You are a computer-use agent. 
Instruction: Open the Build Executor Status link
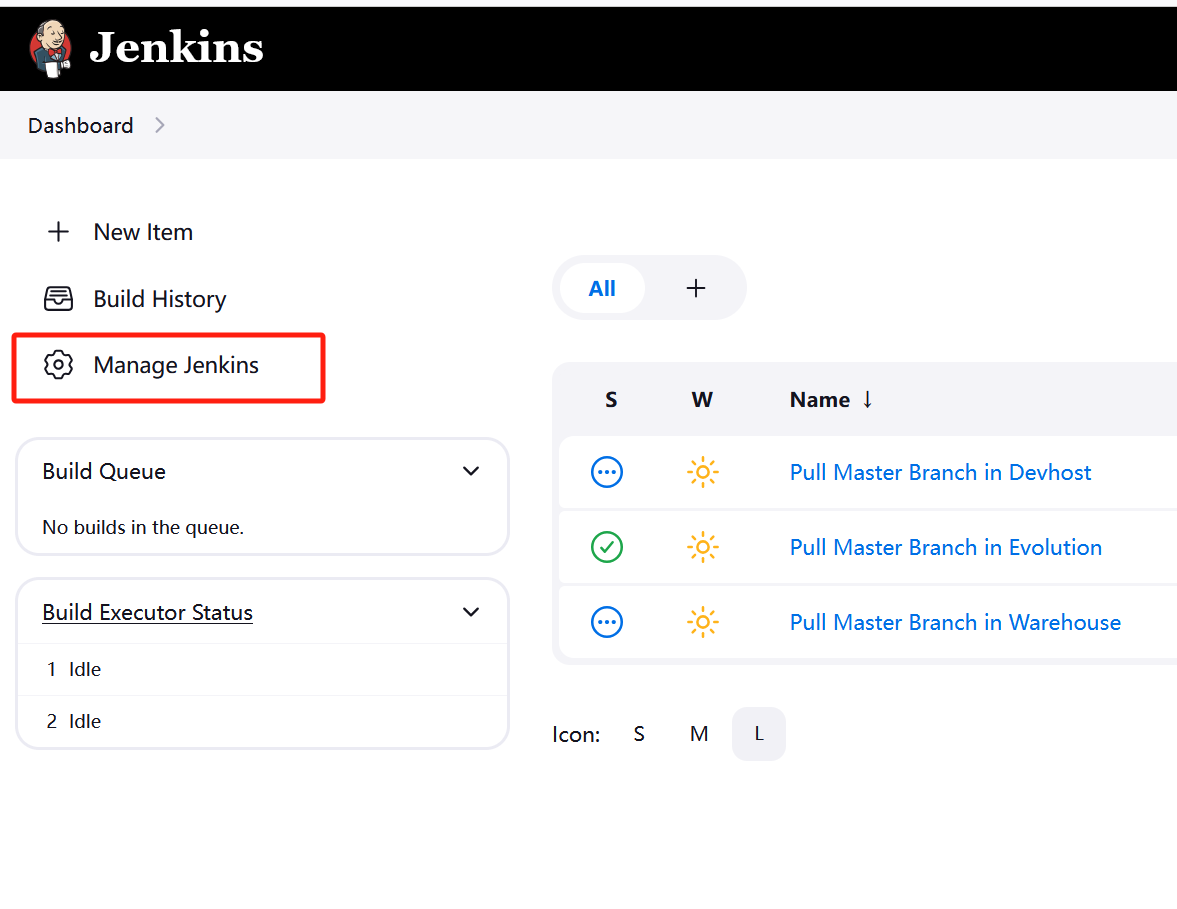click(147, 613)
